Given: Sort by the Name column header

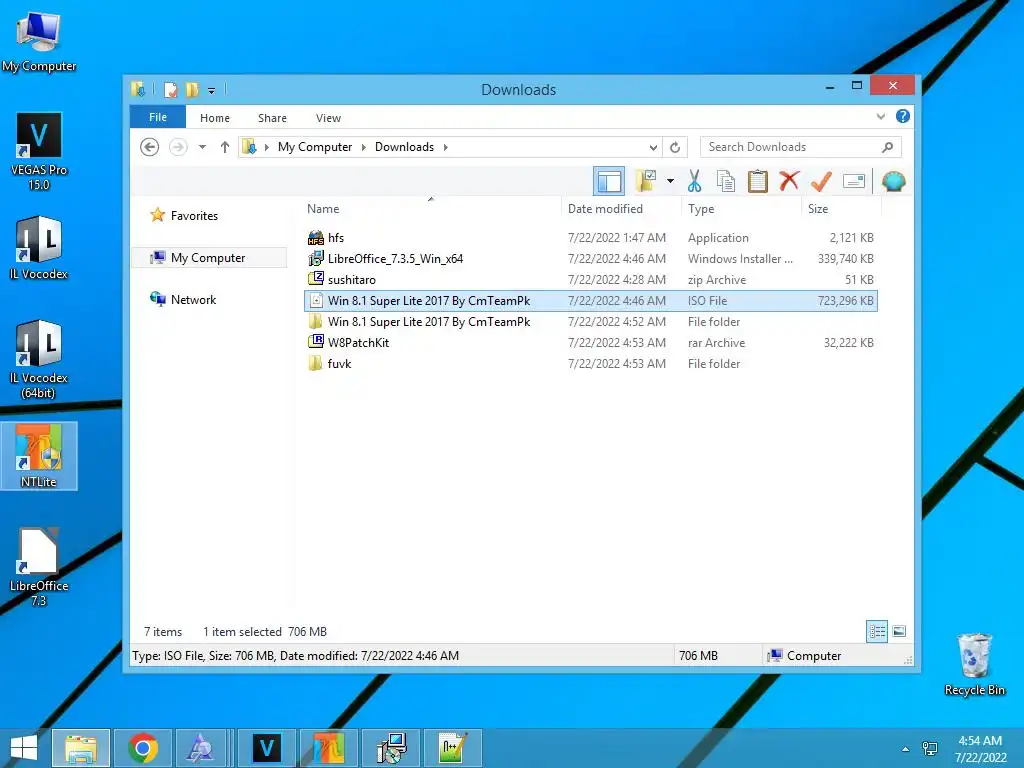Looking at the screenshot, I should (431, 209).
